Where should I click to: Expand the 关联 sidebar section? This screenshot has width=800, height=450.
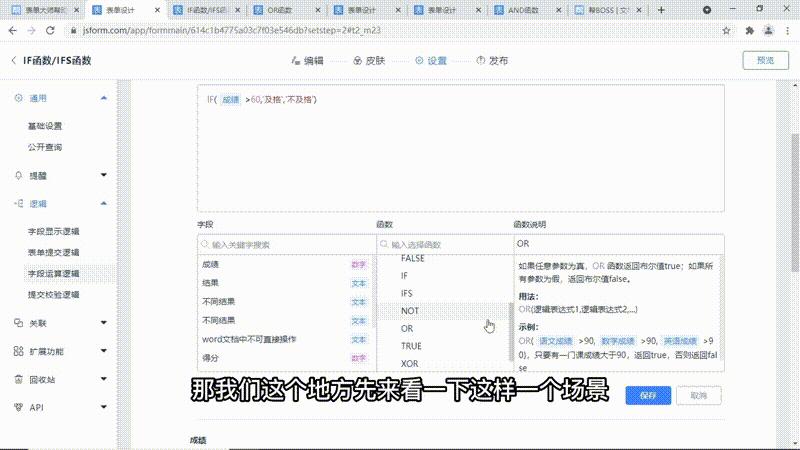click(x=104, y=324)
